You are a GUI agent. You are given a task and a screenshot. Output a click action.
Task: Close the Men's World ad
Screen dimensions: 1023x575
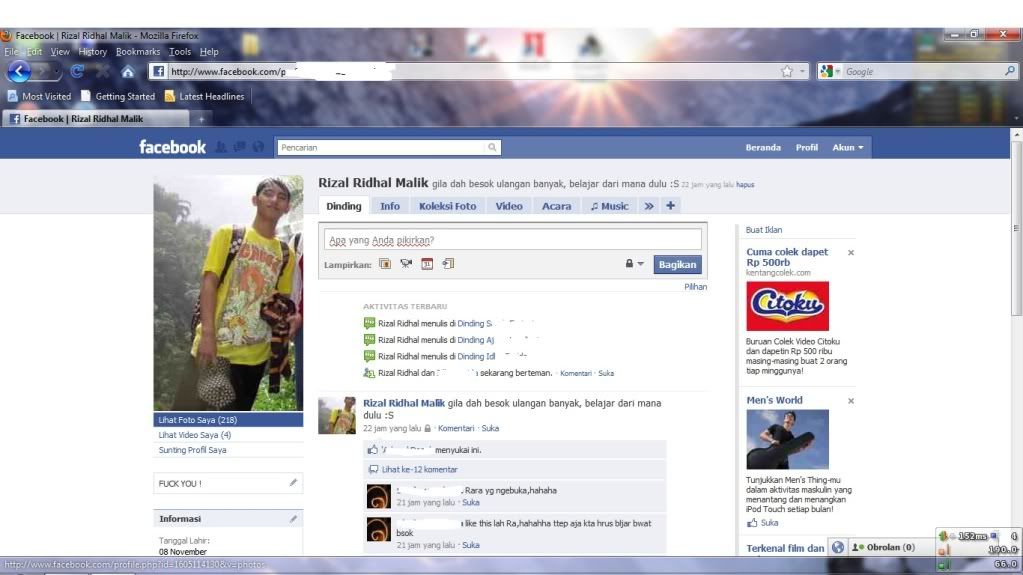851,401
